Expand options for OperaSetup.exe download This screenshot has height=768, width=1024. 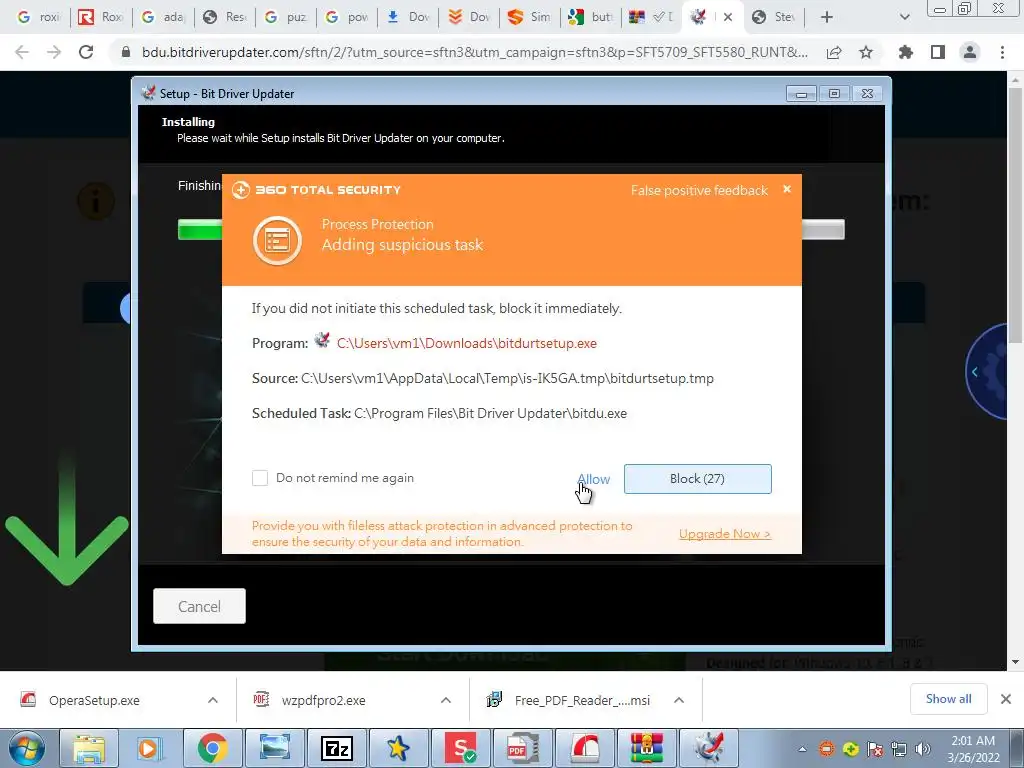tap(213, 700)
